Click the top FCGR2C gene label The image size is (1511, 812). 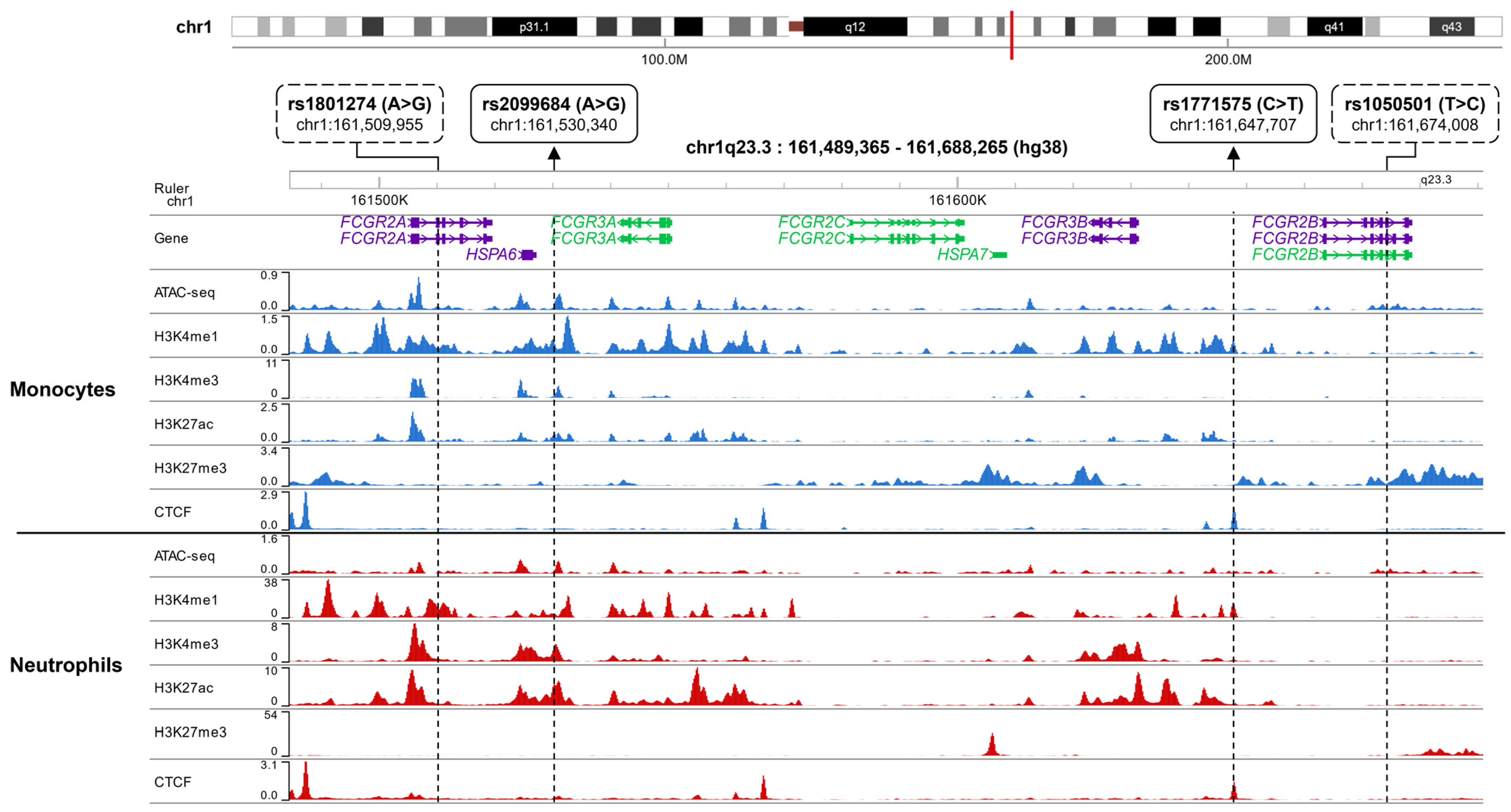pyautogui.click(x=812, y=222)
